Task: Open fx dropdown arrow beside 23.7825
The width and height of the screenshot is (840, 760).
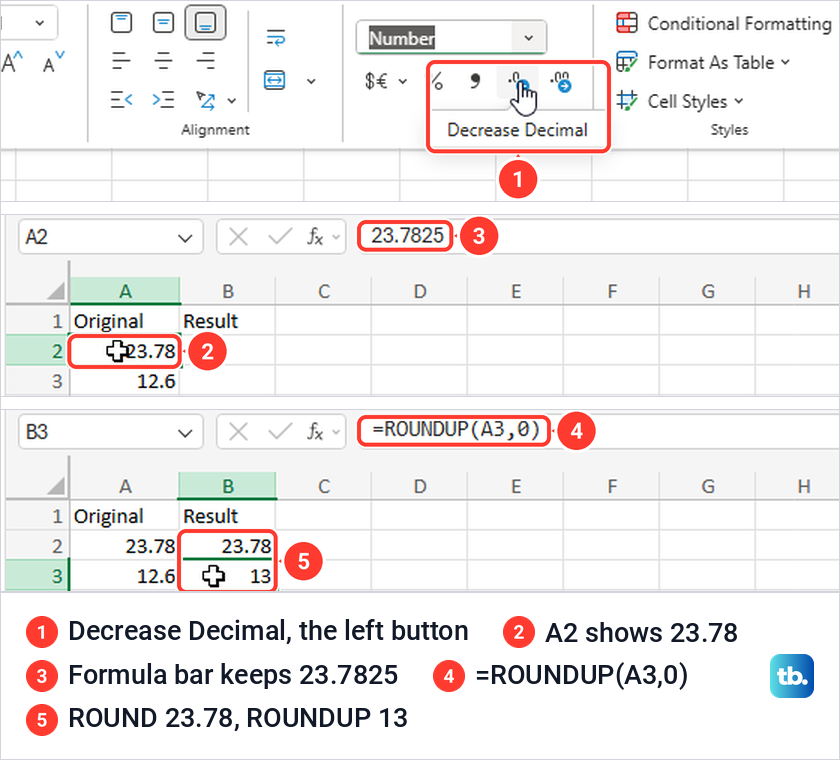Action: (336, 237)
